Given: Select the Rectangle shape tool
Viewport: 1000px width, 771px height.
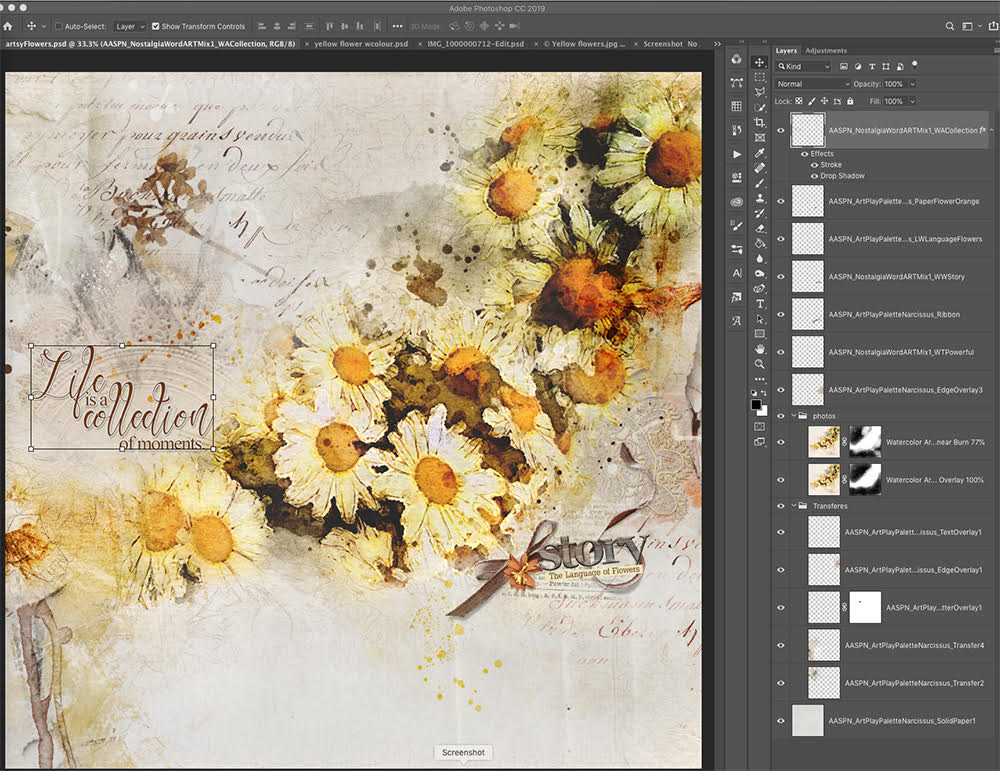Looking at the screenshot, I should click(x=759, y=334).
